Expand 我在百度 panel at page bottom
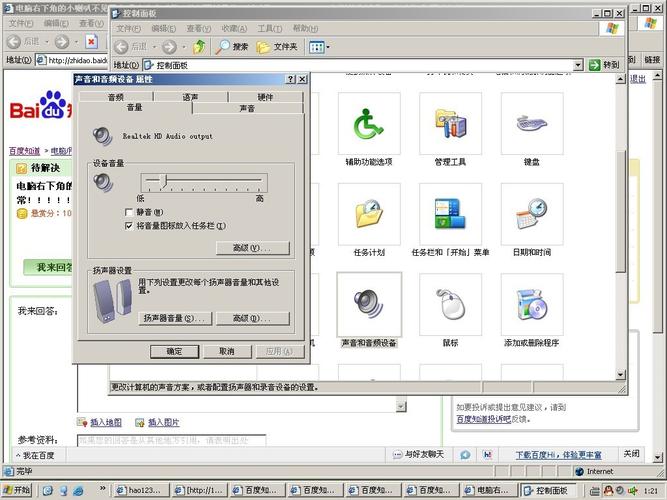Viewport: 667px width, 500px height. (35, 455)
